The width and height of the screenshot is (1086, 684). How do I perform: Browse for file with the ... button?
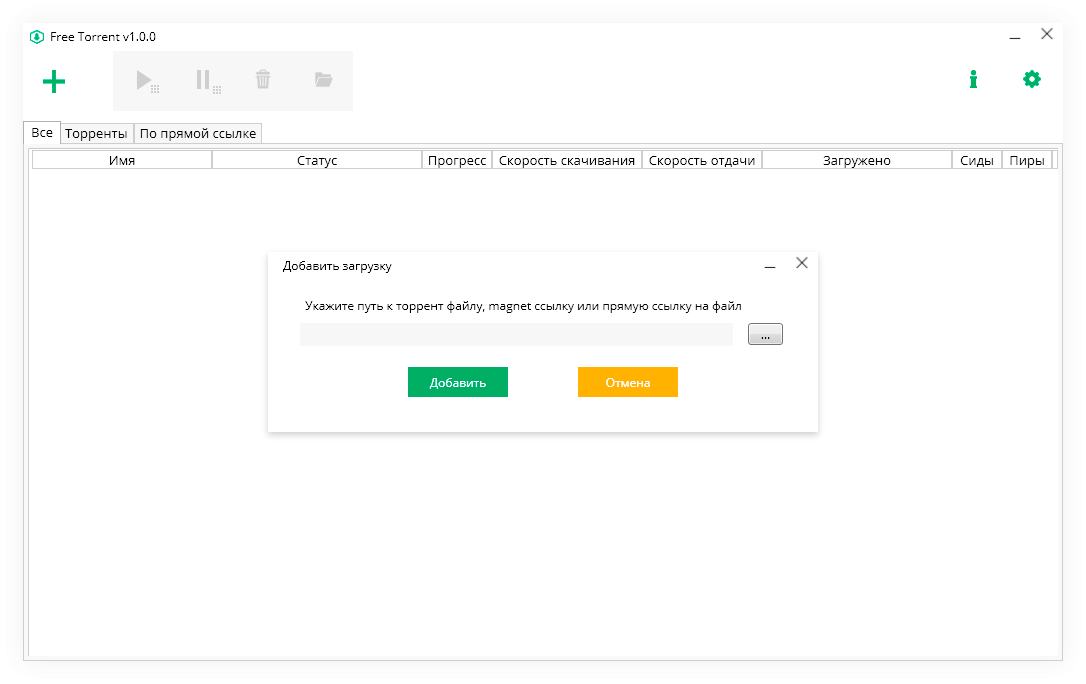(765, 334)
